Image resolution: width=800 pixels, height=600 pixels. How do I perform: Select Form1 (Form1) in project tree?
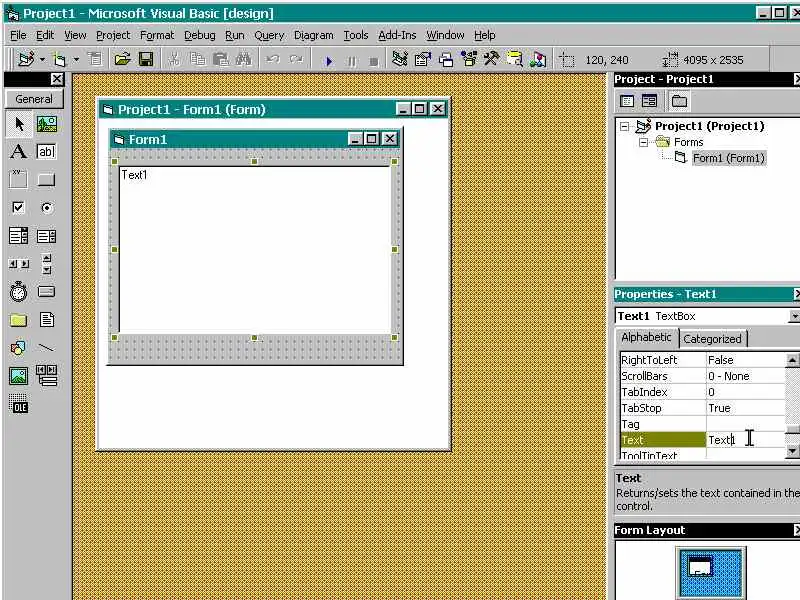(x=729, y=158)
